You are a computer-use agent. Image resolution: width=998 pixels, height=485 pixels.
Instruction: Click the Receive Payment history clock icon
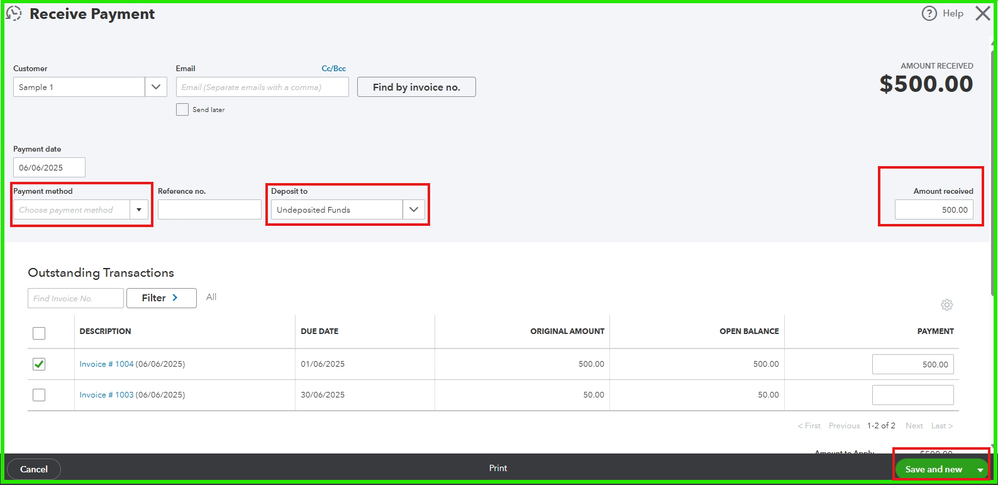13,13
